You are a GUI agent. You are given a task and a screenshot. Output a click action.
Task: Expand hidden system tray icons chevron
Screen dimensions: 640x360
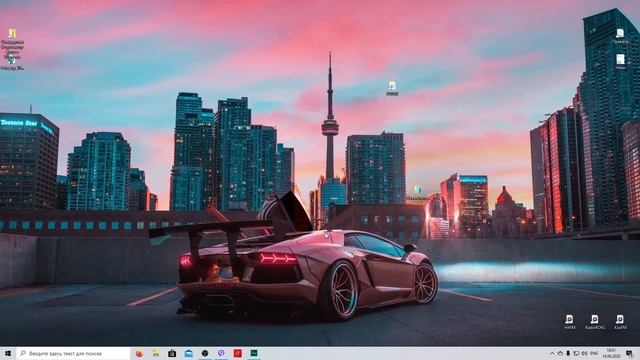(x=553, y=353)
